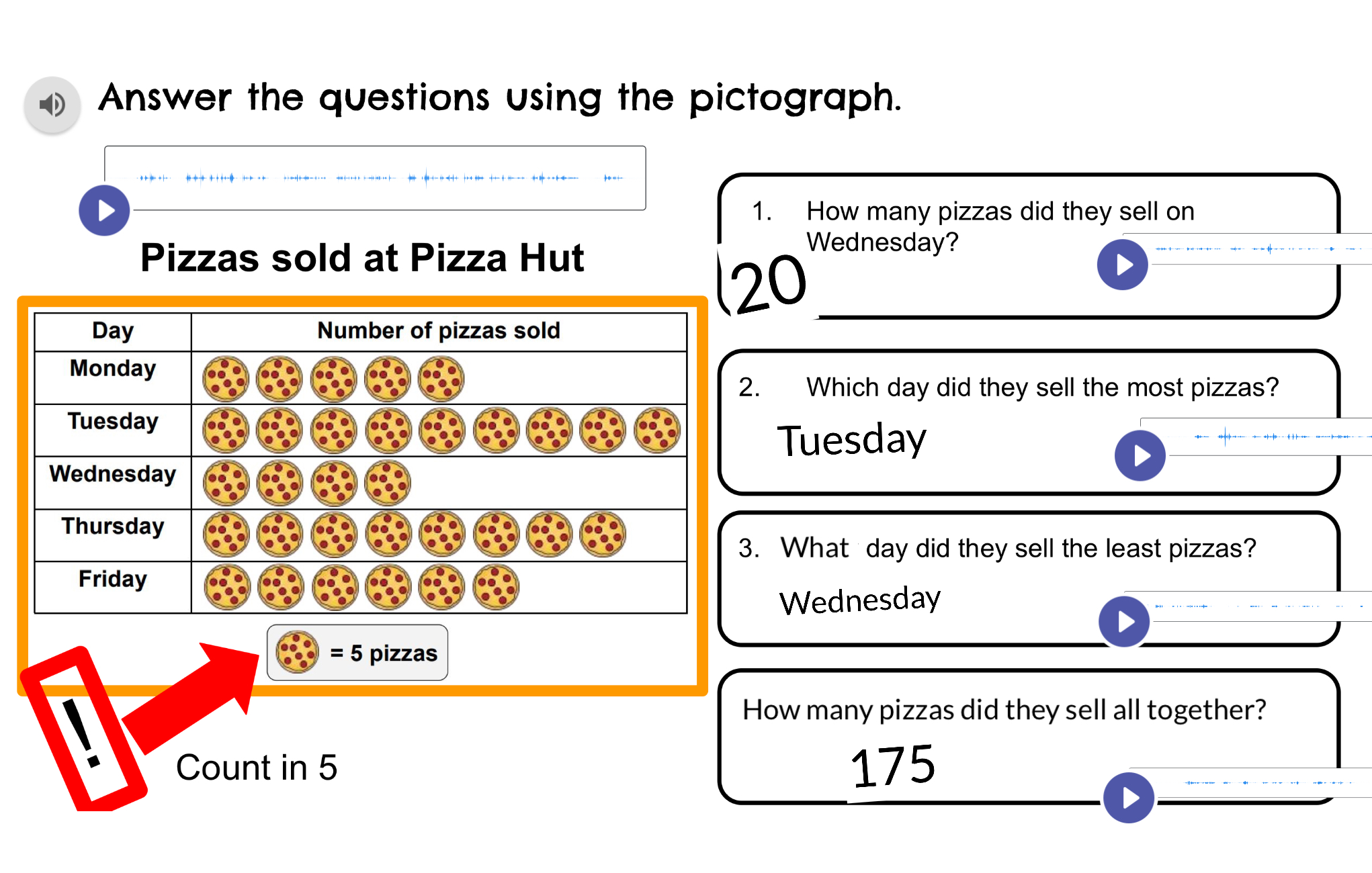Click the Count in 5 hint text
Screen dimensions: 1372x873
point(257,768)
